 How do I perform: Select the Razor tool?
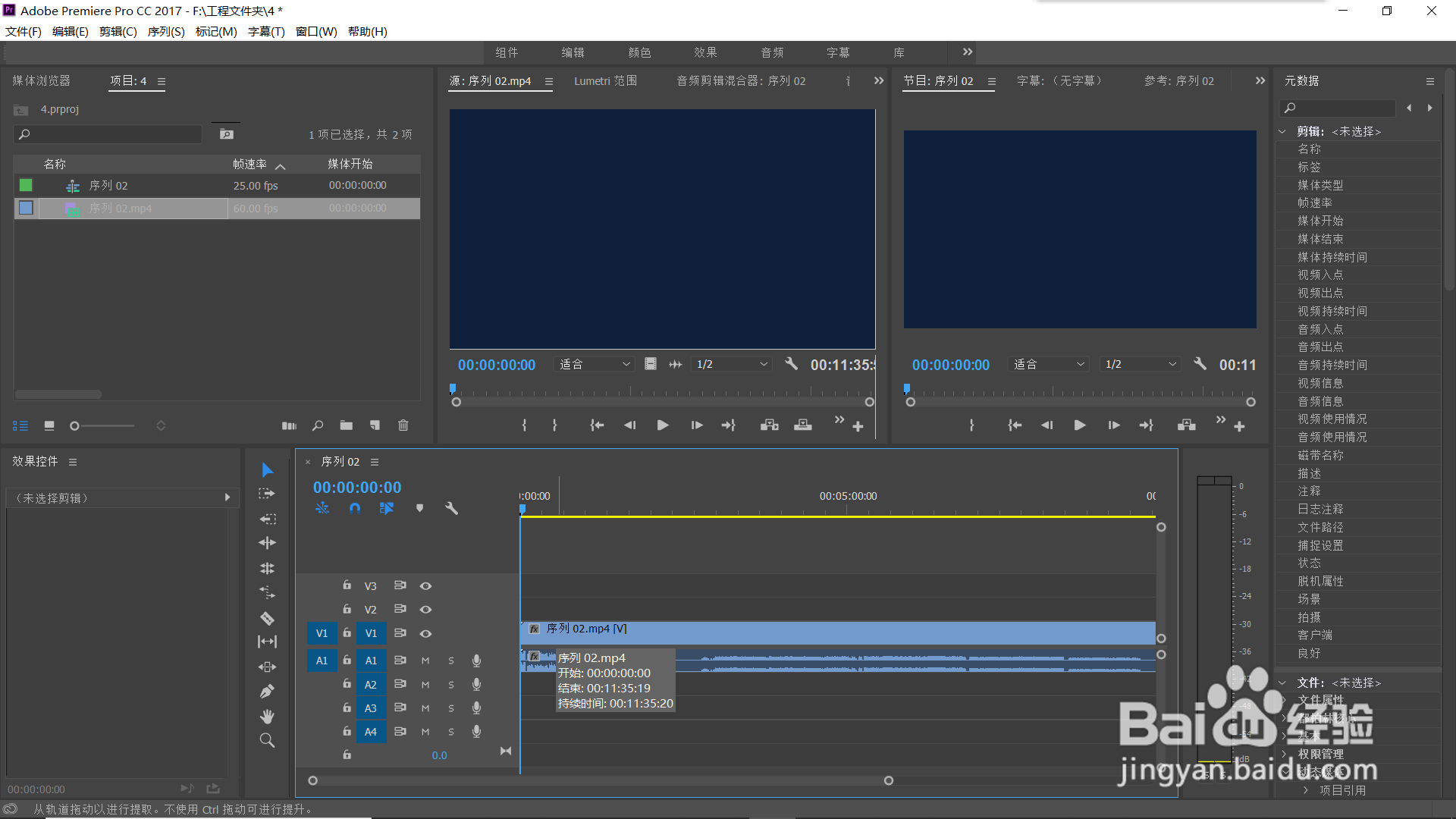click(267, 618)
